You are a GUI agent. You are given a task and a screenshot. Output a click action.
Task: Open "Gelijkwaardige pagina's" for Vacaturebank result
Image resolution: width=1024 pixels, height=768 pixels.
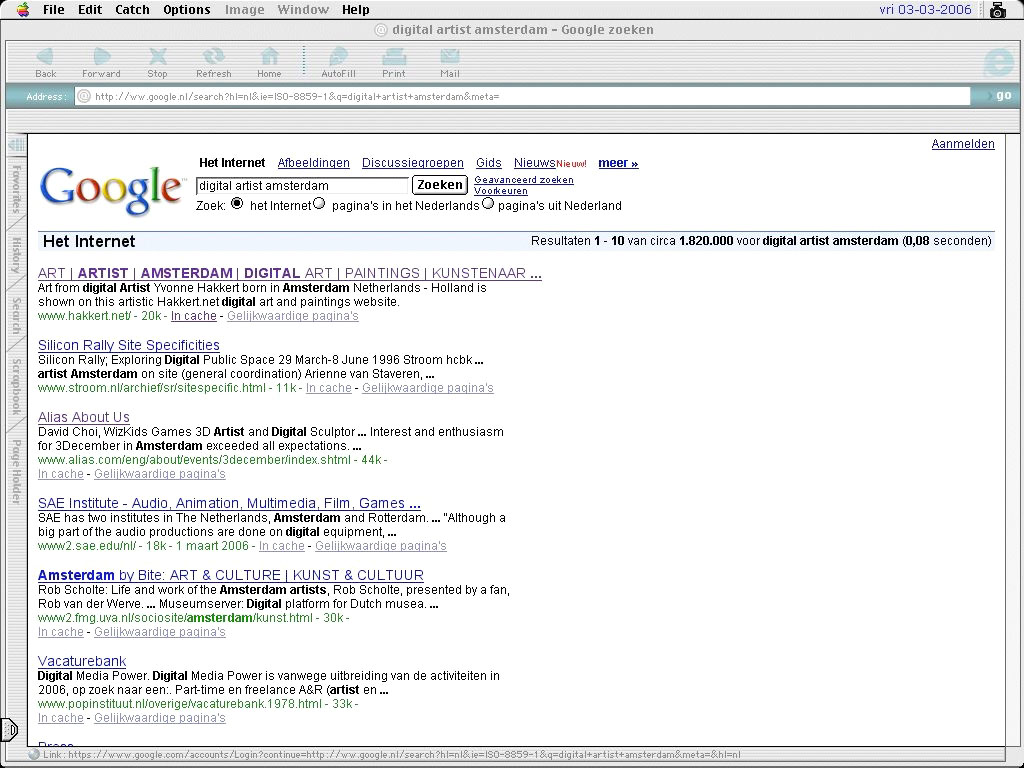(x=159, y=718)
